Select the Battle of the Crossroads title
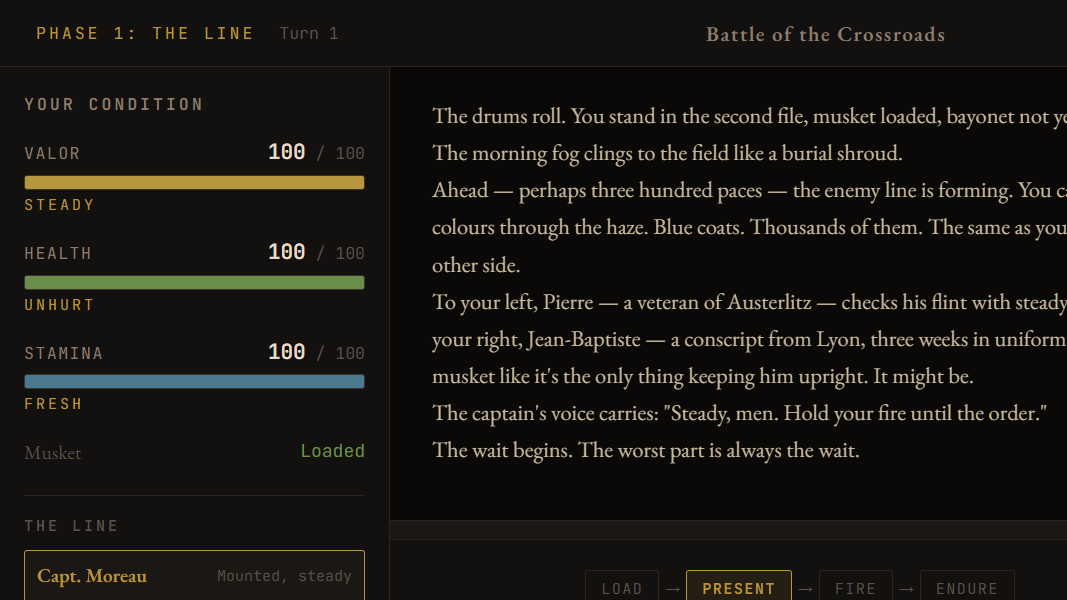Image resolution: width=1067 pixels, height=600 pixels. point(825,34)
